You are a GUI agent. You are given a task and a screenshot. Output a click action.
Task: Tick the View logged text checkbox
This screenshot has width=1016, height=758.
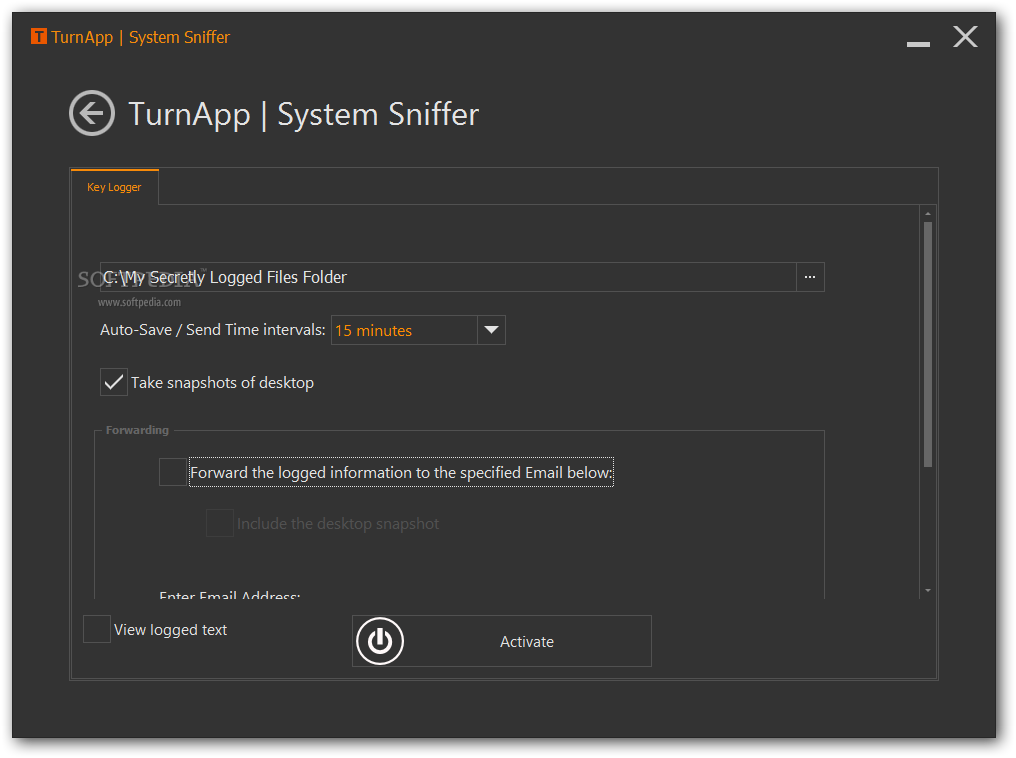pos(97,629)
